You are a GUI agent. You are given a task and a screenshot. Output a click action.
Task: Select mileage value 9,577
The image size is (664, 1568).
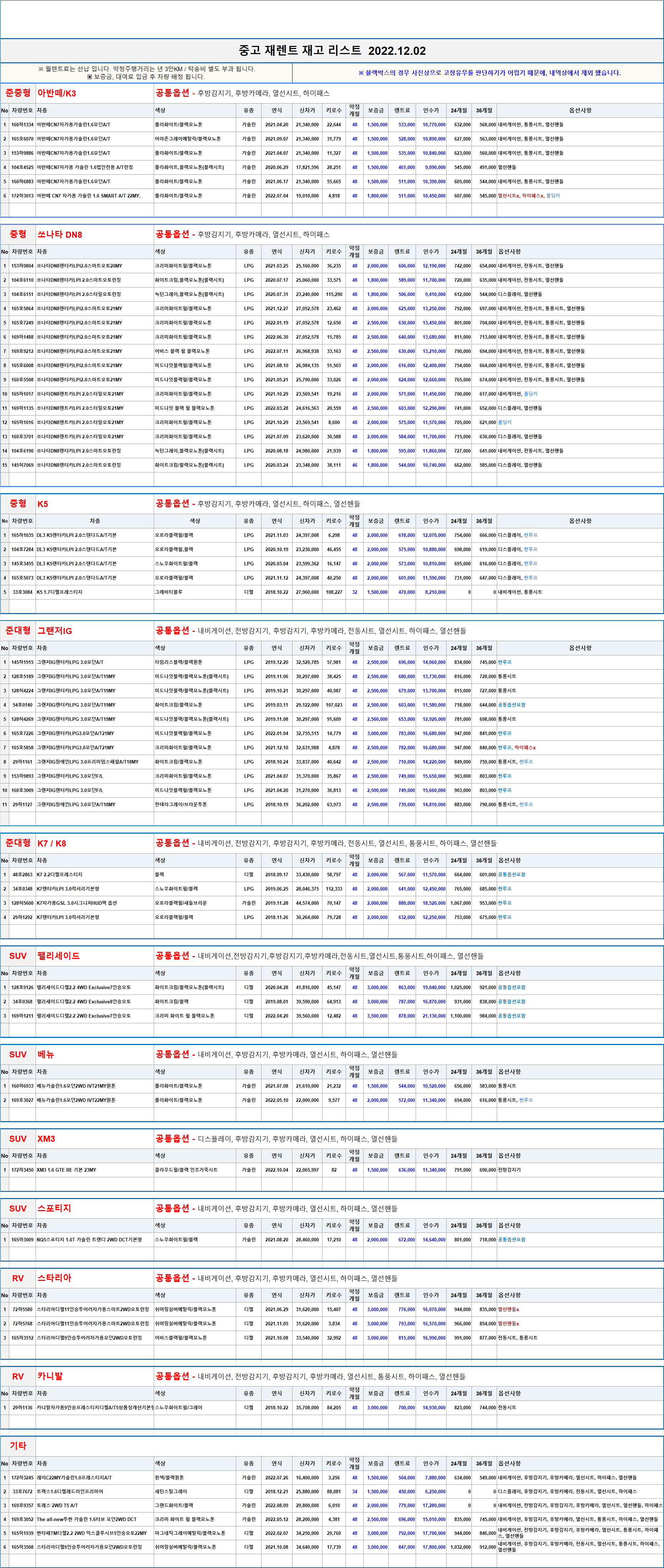pos(334,1100)
